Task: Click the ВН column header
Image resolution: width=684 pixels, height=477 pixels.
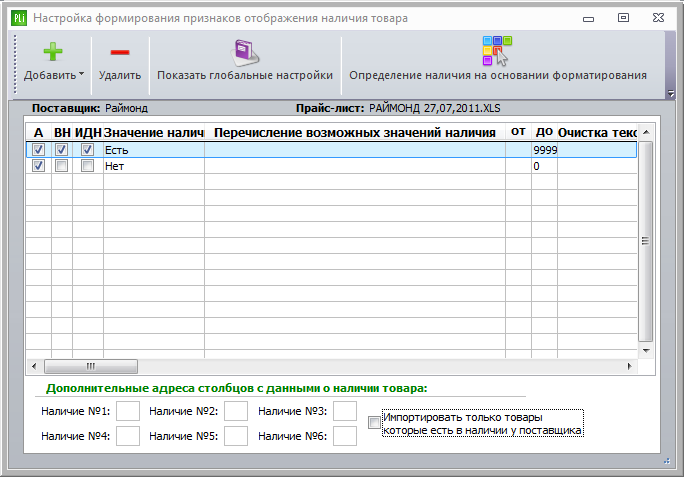Action: coord(62,132)
